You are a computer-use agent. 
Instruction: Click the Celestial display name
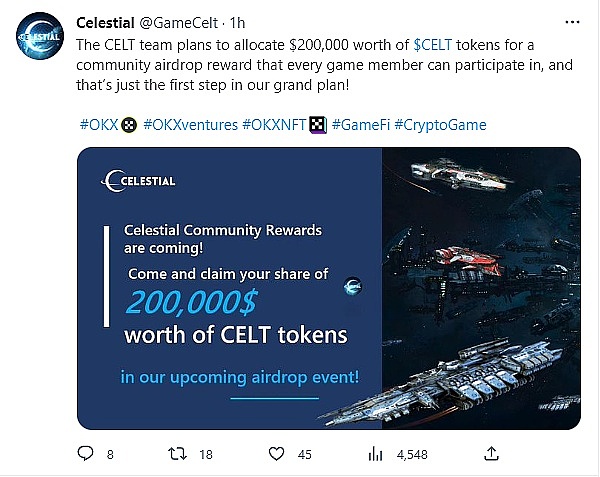coord(106,23)
